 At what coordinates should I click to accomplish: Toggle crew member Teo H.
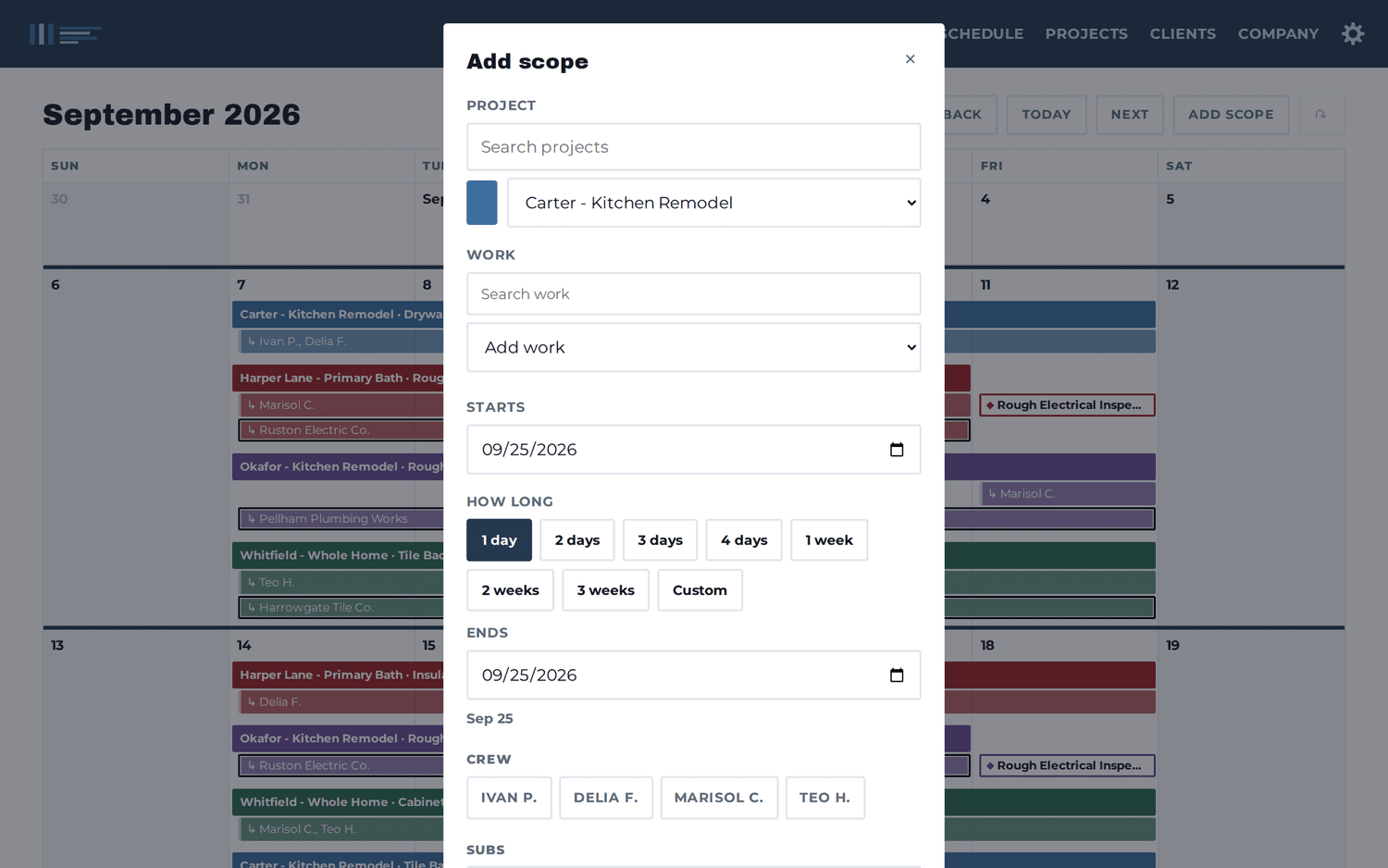tap(825, 798)
